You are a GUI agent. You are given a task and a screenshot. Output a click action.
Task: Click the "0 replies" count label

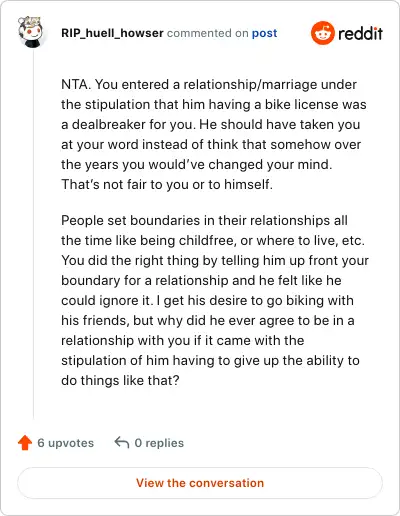(x=159, y=443)
